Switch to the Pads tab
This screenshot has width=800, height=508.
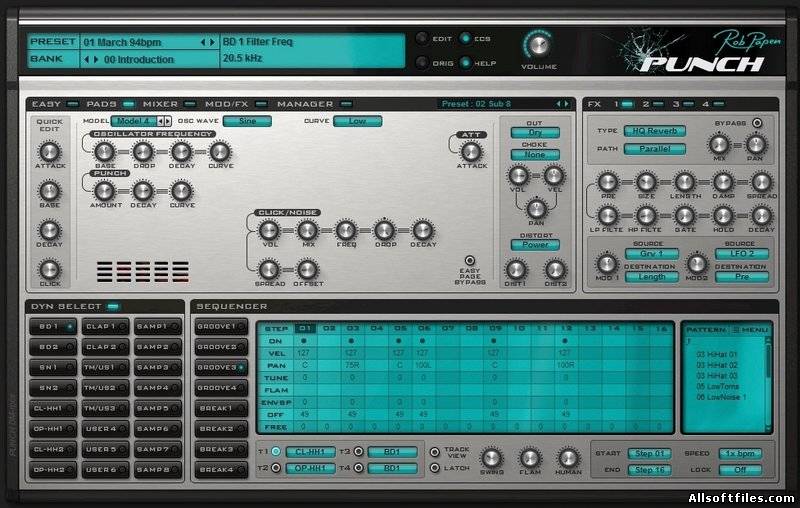point(110,104)
